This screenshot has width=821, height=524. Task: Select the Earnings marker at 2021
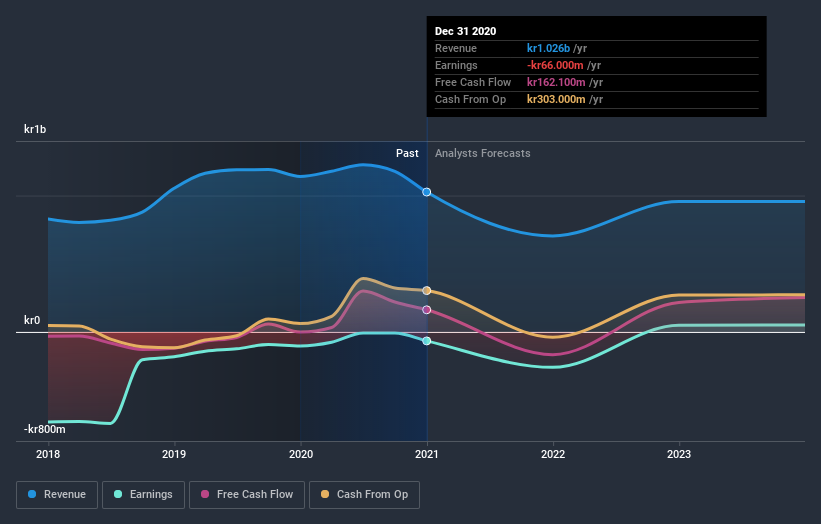point(427,341)
